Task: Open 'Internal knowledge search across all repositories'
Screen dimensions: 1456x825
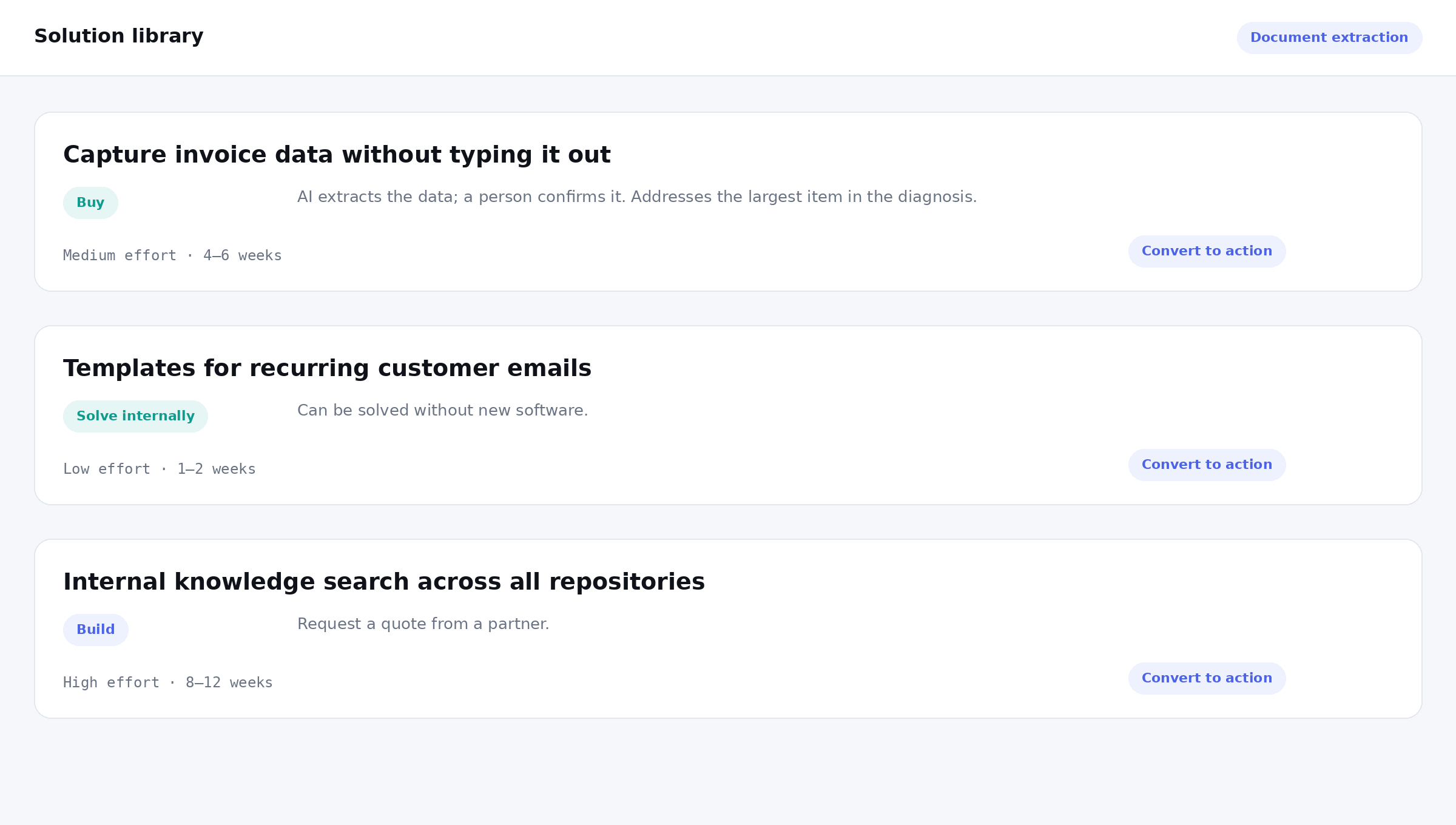Action: pyautogui.click(x=384, y=582)
